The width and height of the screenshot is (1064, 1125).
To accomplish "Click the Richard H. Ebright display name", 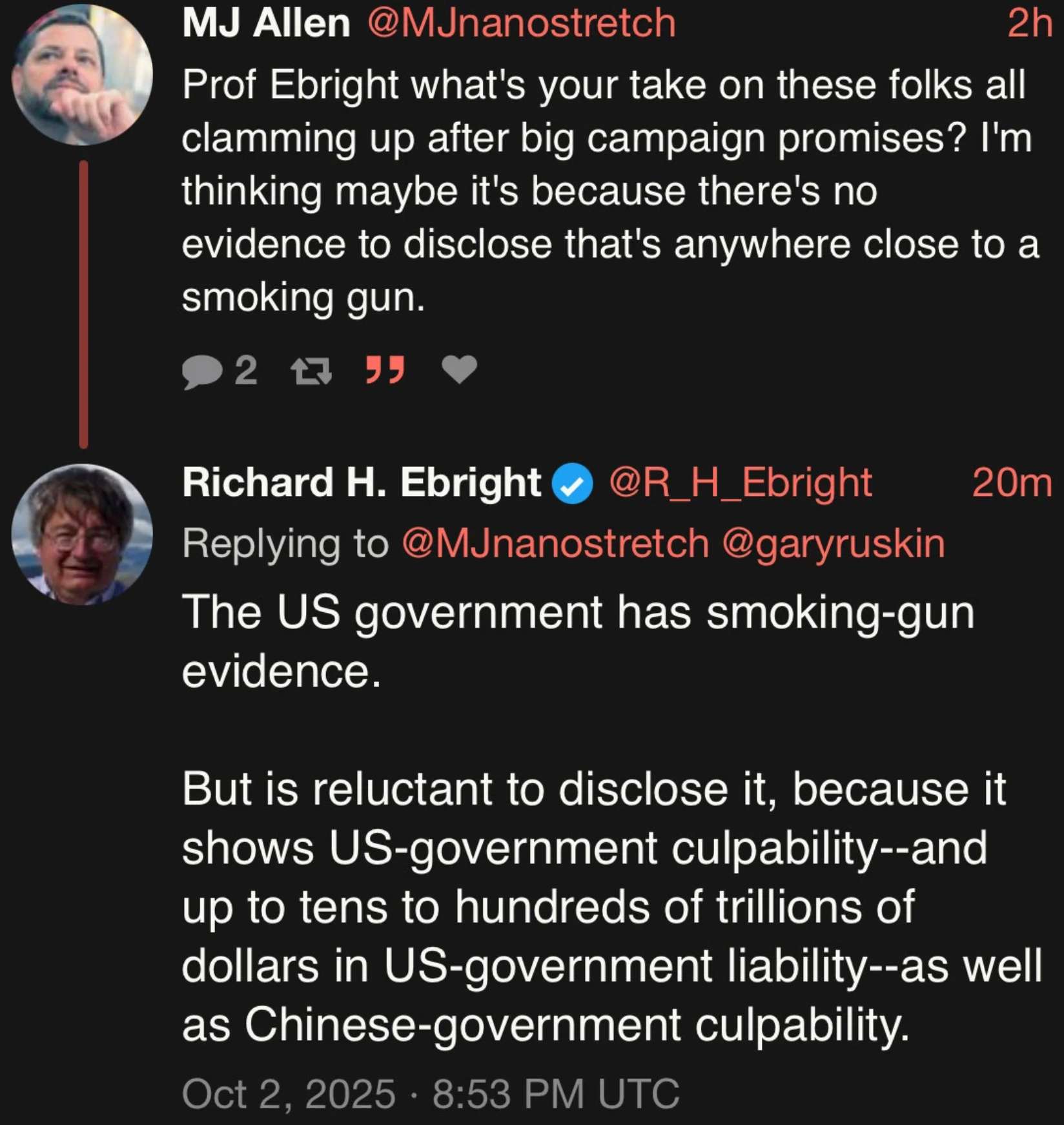I will [x=362, y=483].
